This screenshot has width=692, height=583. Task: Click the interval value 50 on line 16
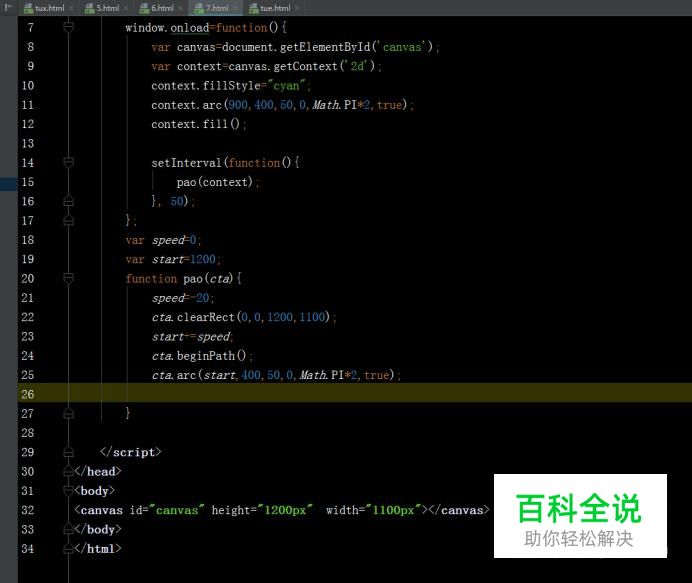point(177,201)
